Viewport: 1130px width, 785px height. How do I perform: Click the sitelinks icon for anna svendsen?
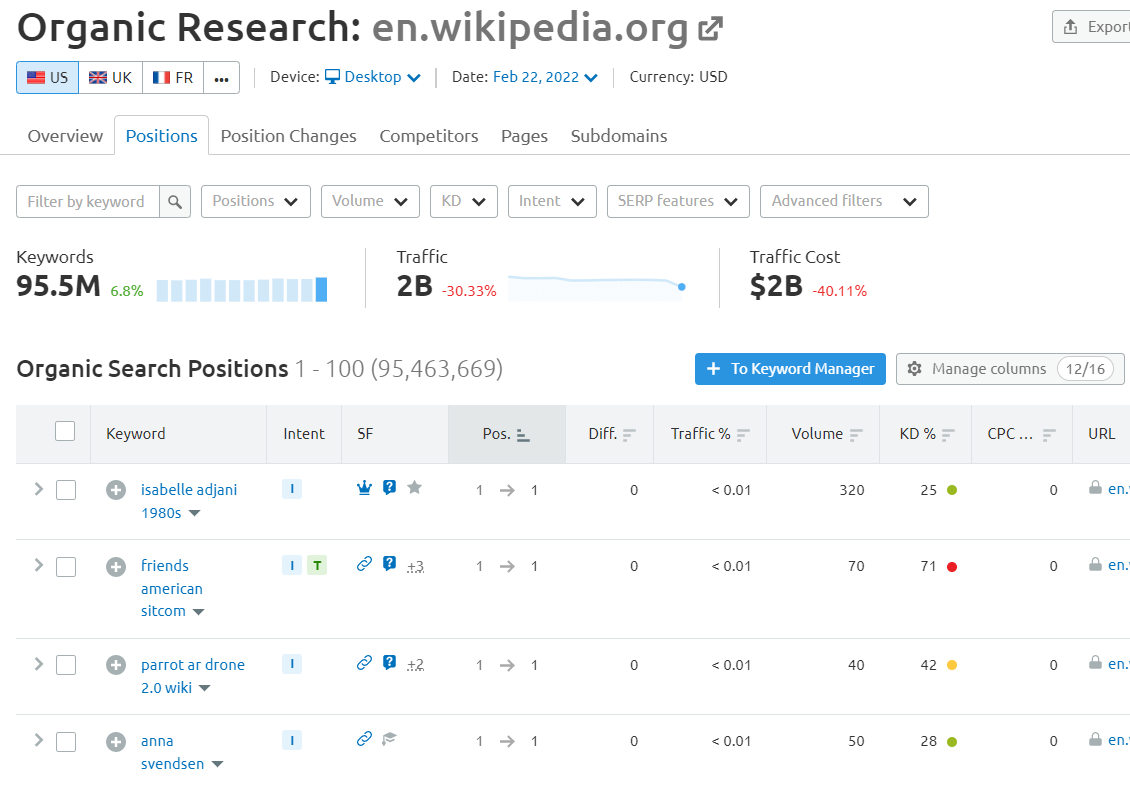click(363, 739)
